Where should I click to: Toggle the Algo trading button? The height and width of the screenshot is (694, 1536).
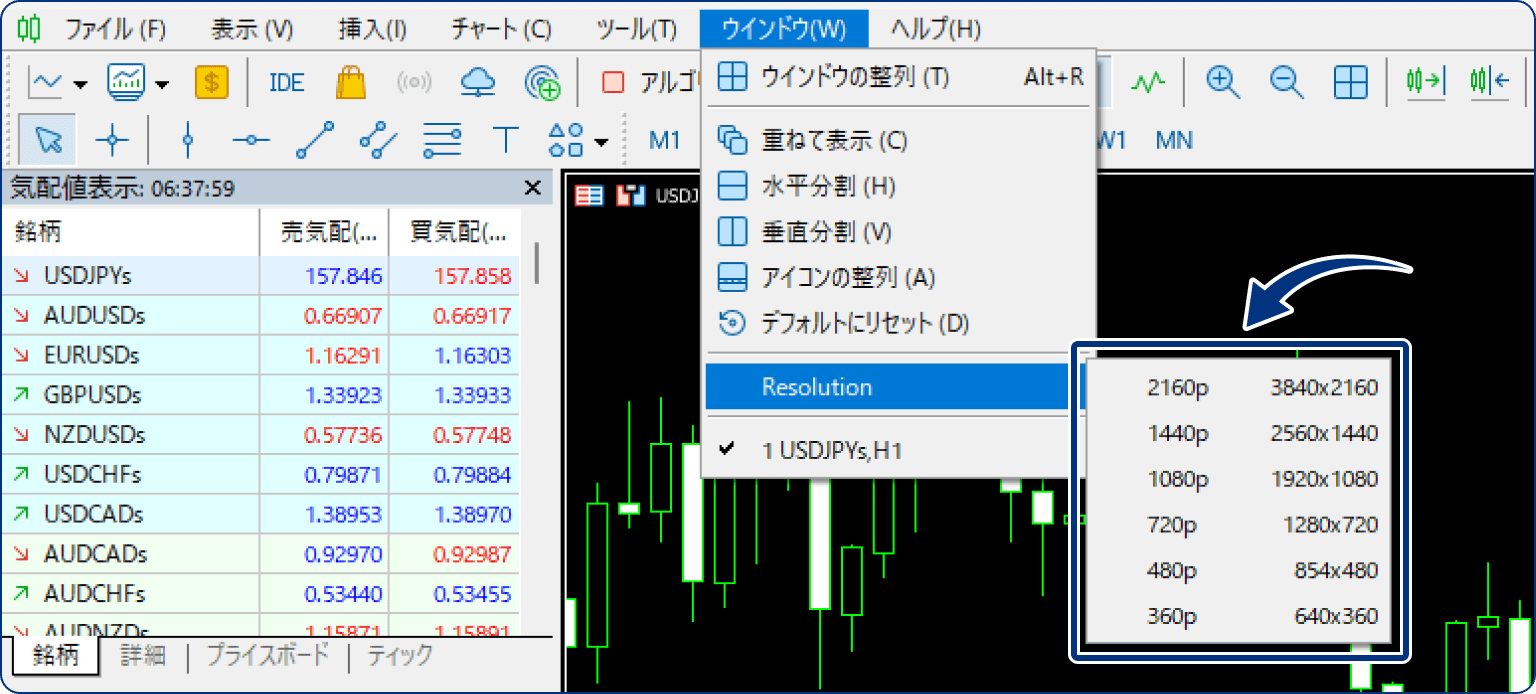650,83
